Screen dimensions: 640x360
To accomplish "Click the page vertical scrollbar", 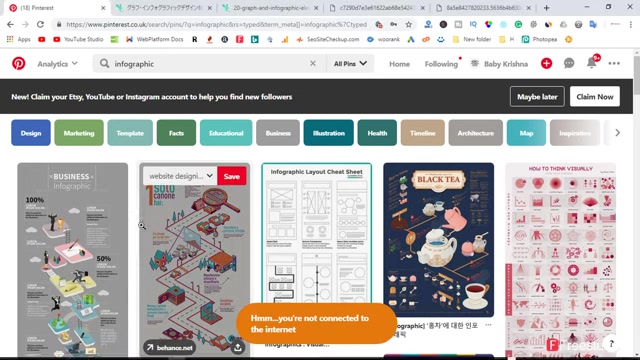I will (x=636, y=75).
